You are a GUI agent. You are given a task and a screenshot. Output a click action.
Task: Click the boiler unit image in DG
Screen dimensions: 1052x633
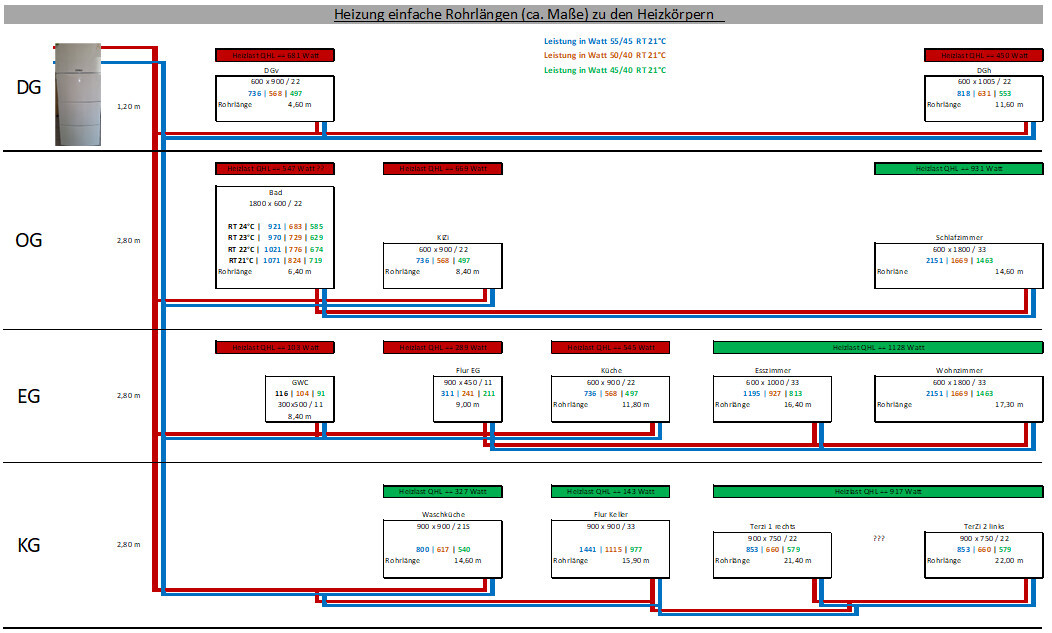tap(77, 93)
